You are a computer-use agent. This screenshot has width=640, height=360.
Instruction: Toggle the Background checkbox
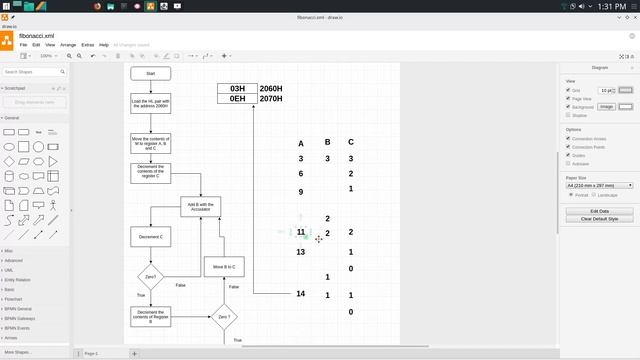click(x=568, y=107)
